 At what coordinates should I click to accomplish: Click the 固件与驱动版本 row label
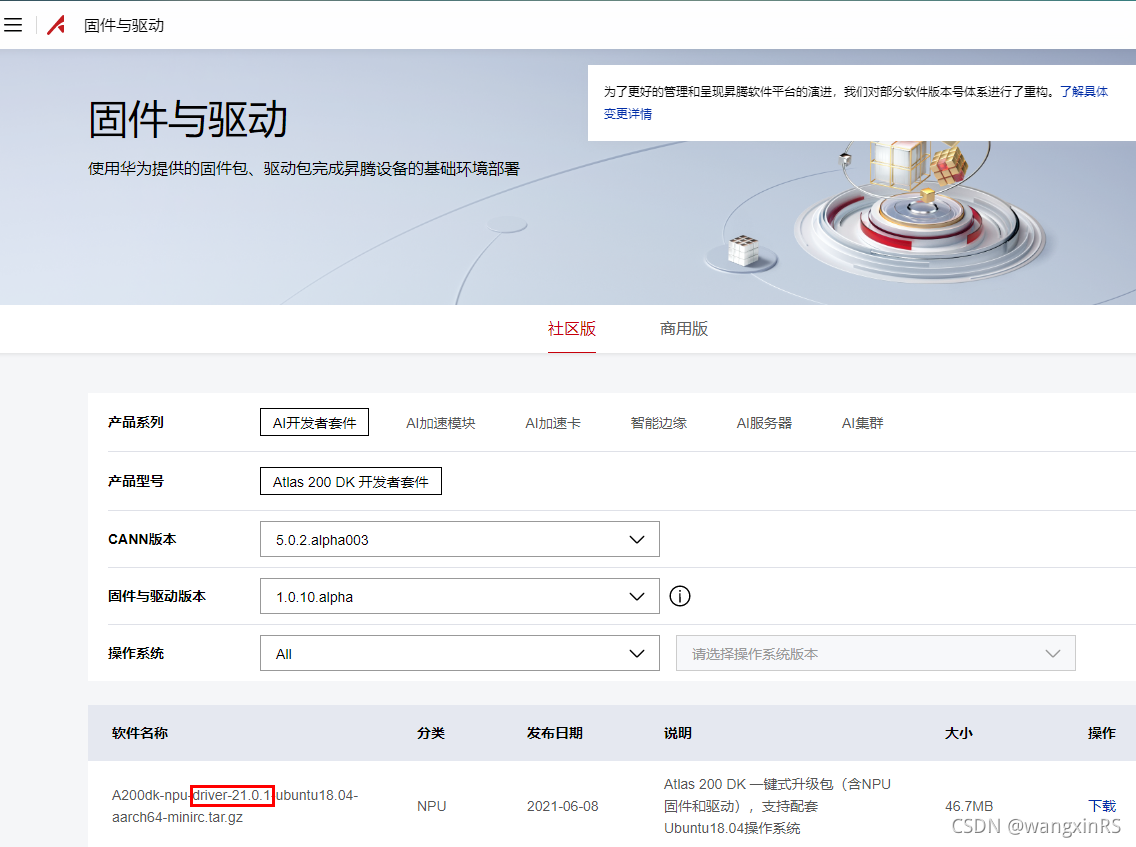[156, 596]
